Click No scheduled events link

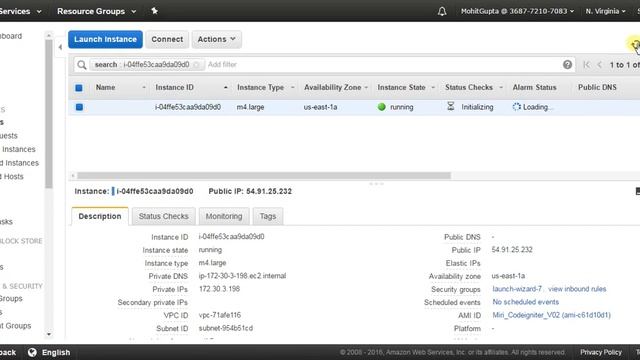tap(525, 302)
